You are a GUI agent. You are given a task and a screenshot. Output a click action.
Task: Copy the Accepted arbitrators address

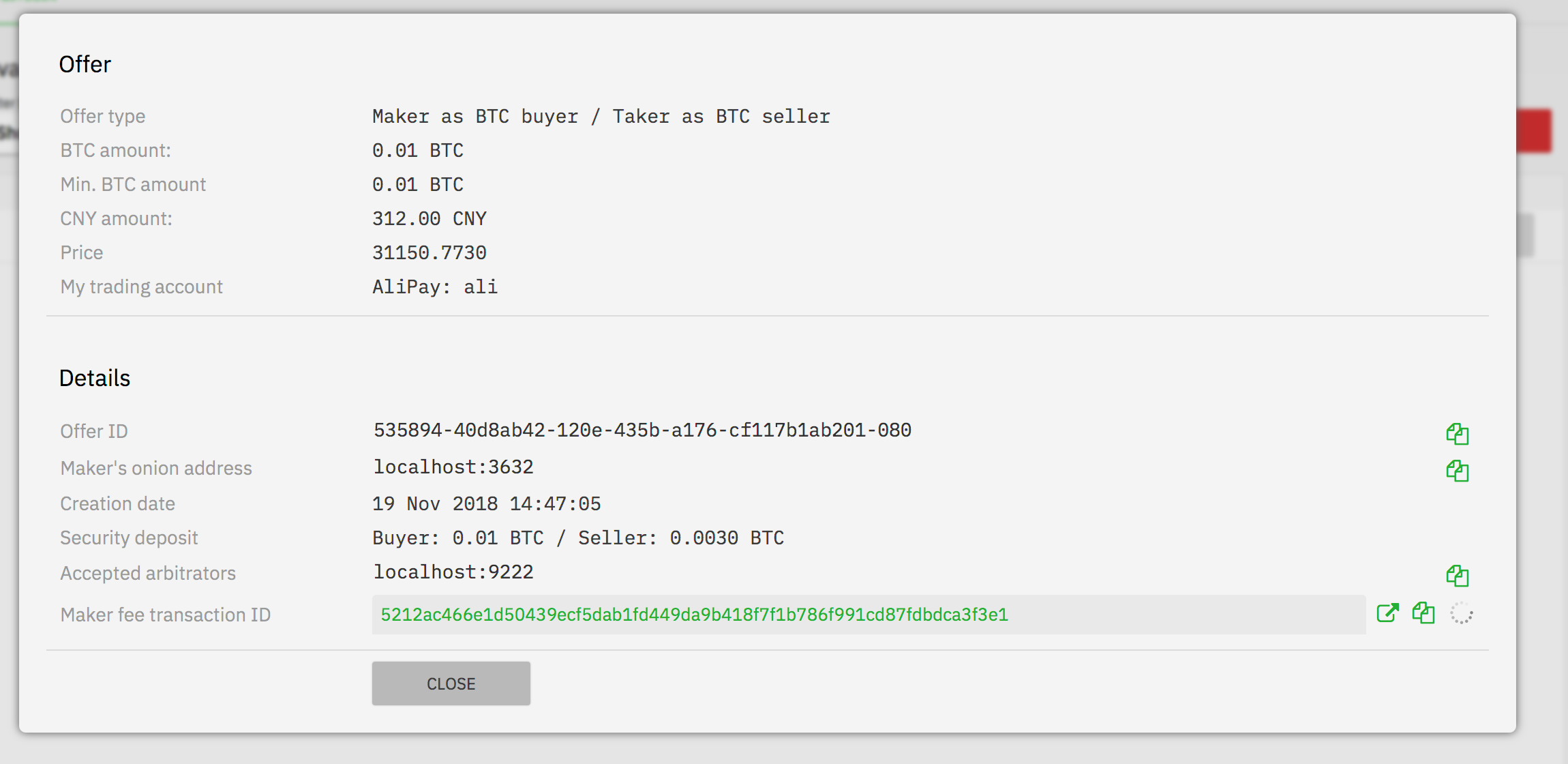[1457, 576]
